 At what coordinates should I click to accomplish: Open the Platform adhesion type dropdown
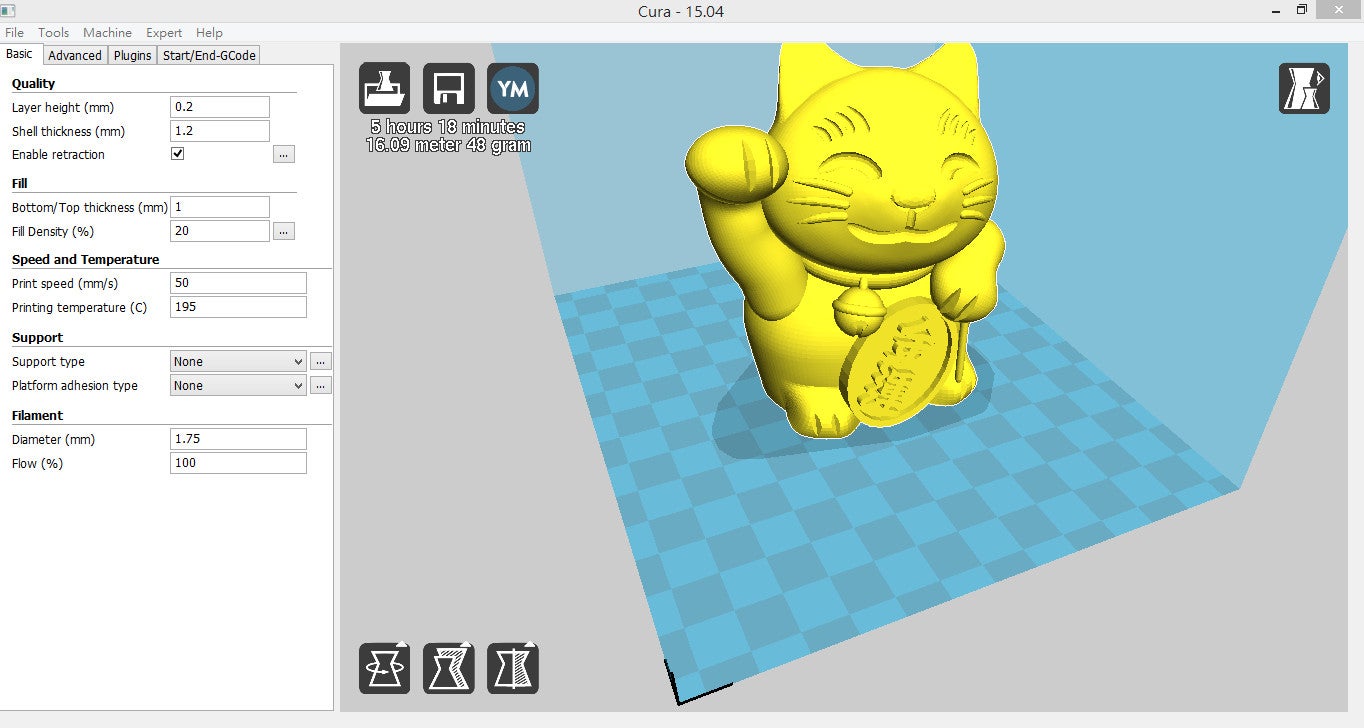238,385
